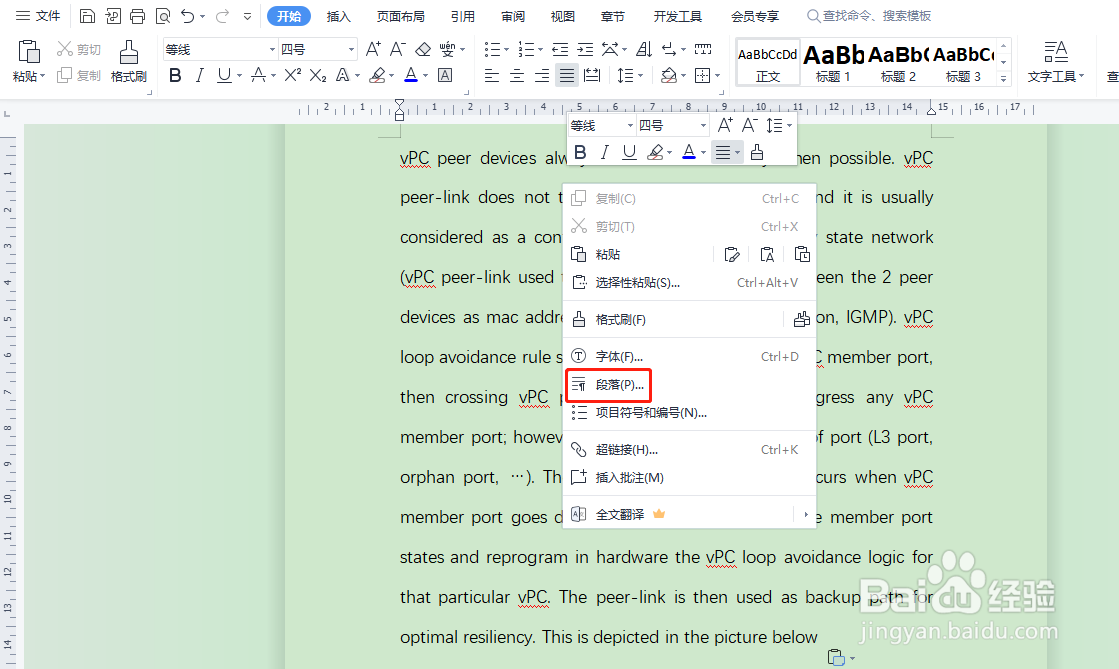Toggle strikethrough in the ribbon
The height and width of the screenshot is (669, 1119).
[258, 75]
